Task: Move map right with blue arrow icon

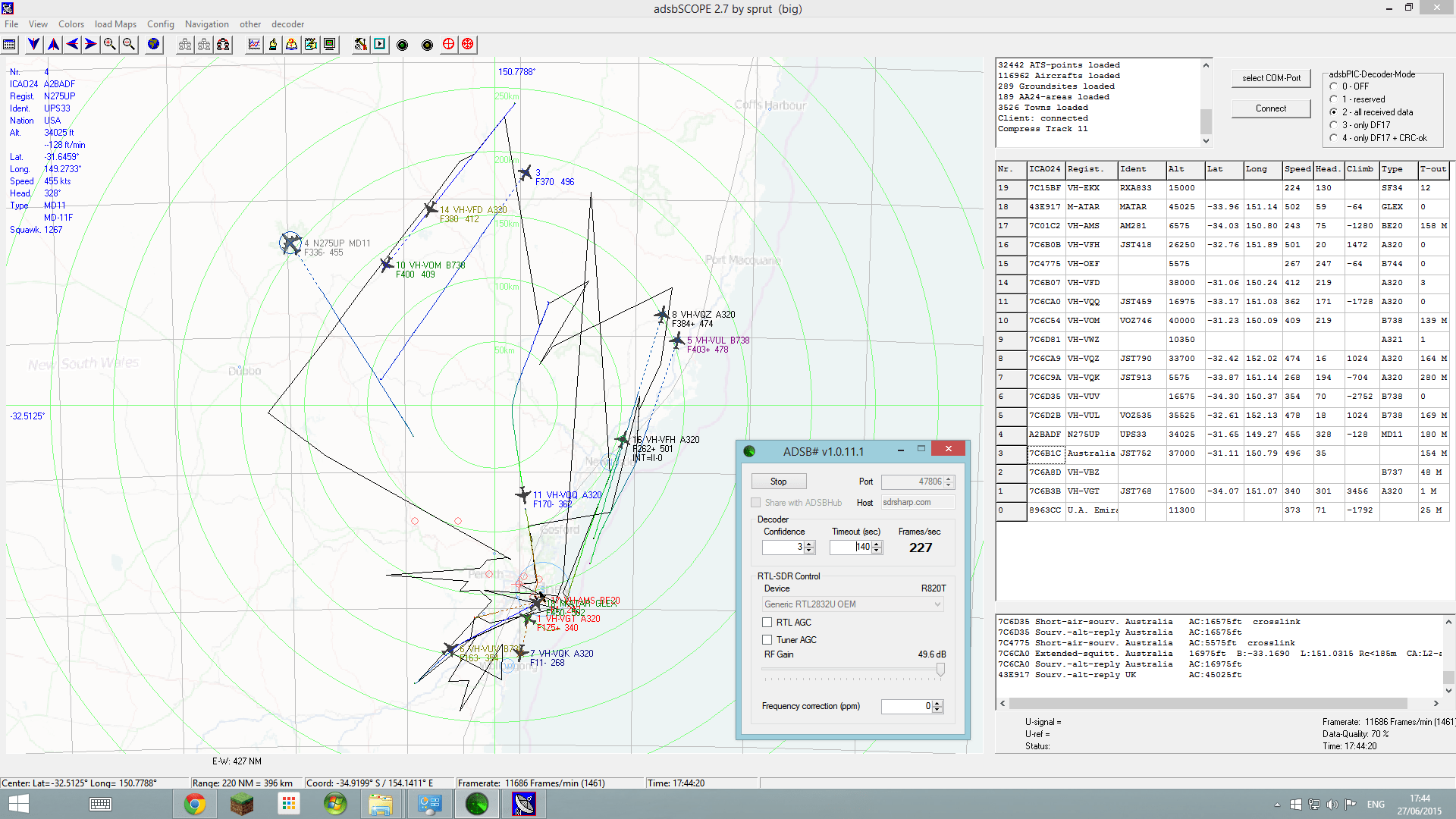Action: click(91, 45)
